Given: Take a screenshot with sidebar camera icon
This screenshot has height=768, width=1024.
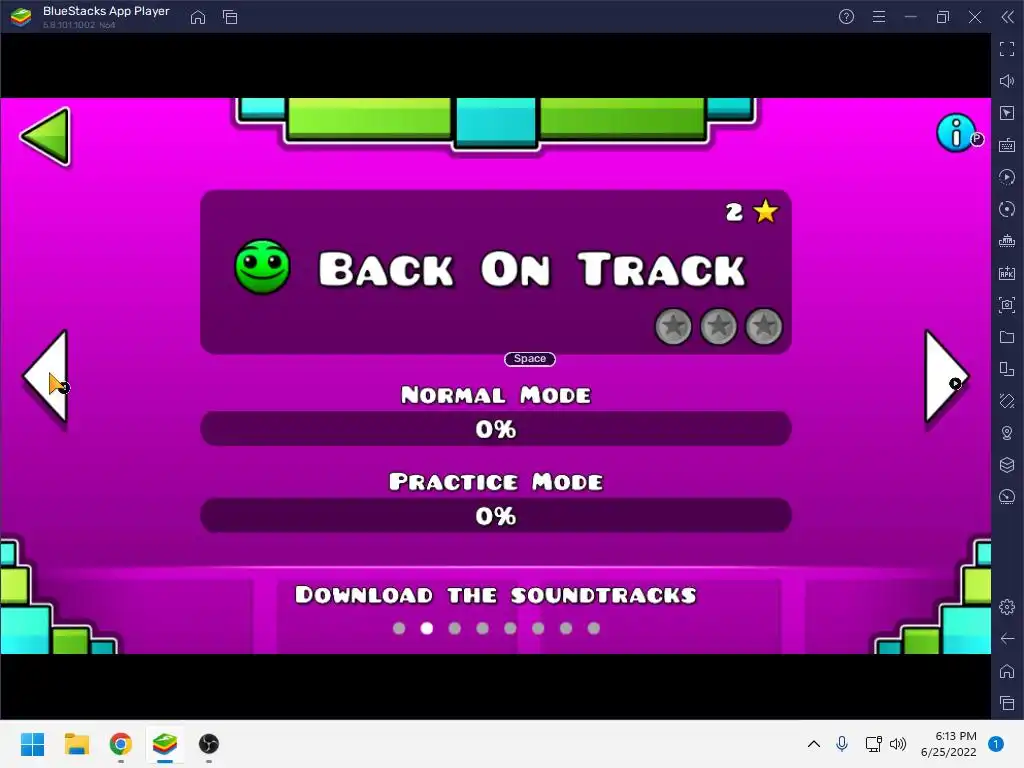Looking at the screenshot, I should [x=1007, y=305].
